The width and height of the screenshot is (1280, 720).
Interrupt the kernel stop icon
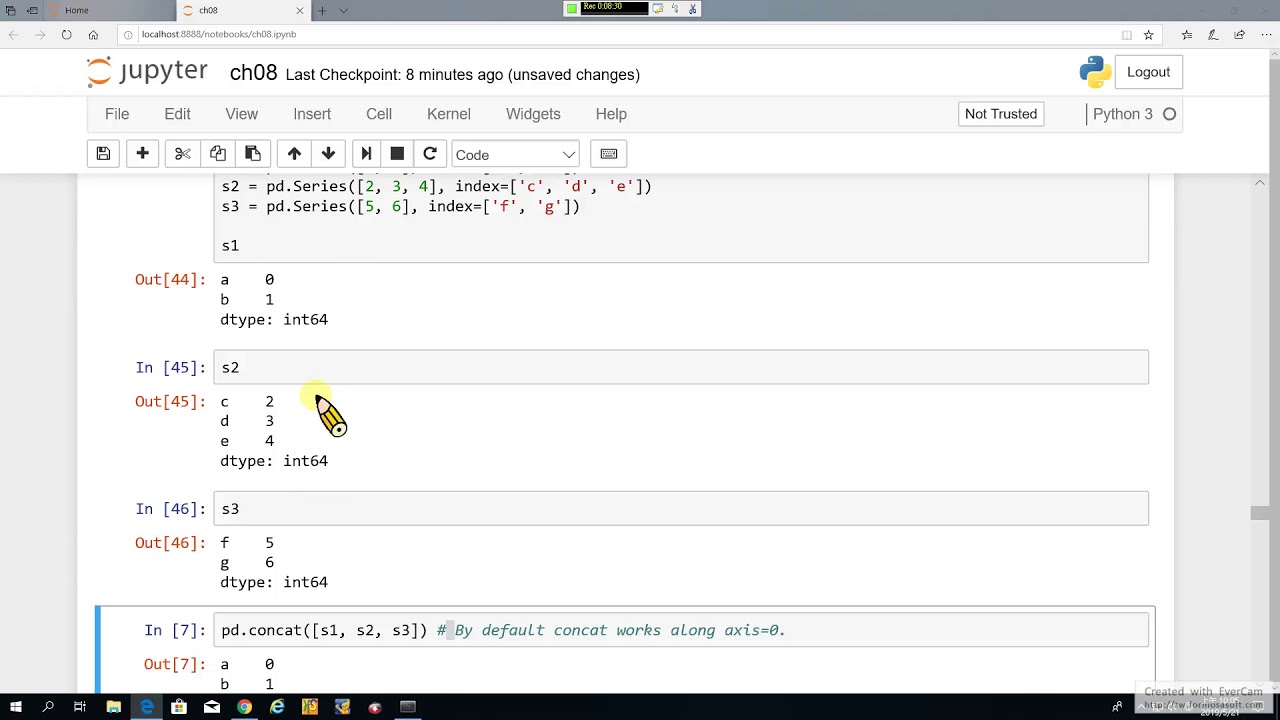pyautogui.click(x=397, y=154)
